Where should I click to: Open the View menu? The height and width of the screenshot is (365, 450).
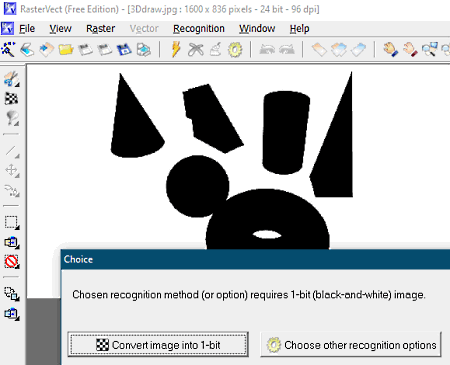(60, 29)
